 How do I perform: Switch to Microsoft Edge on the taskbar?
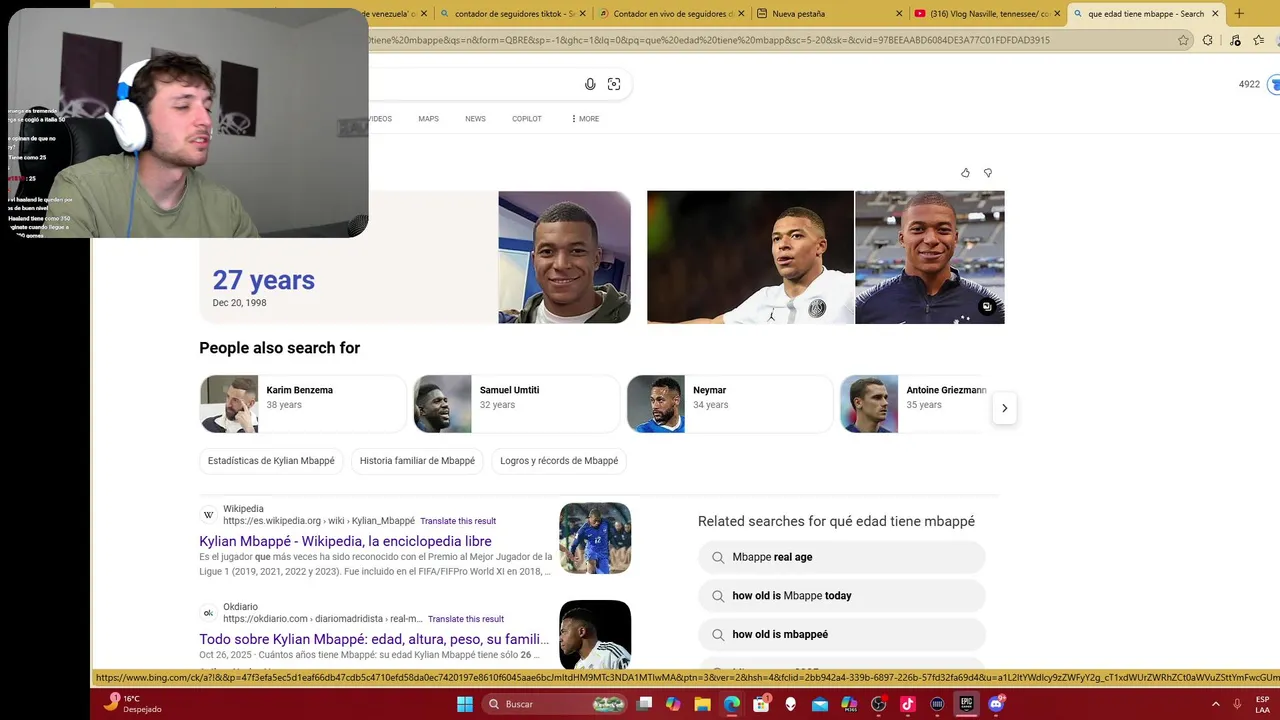coord(732,704)
